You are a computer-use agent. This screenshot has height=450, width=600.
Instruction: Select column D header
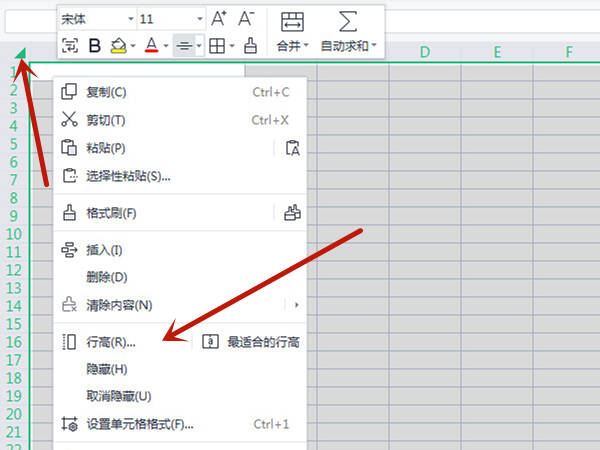coord(425,52)
